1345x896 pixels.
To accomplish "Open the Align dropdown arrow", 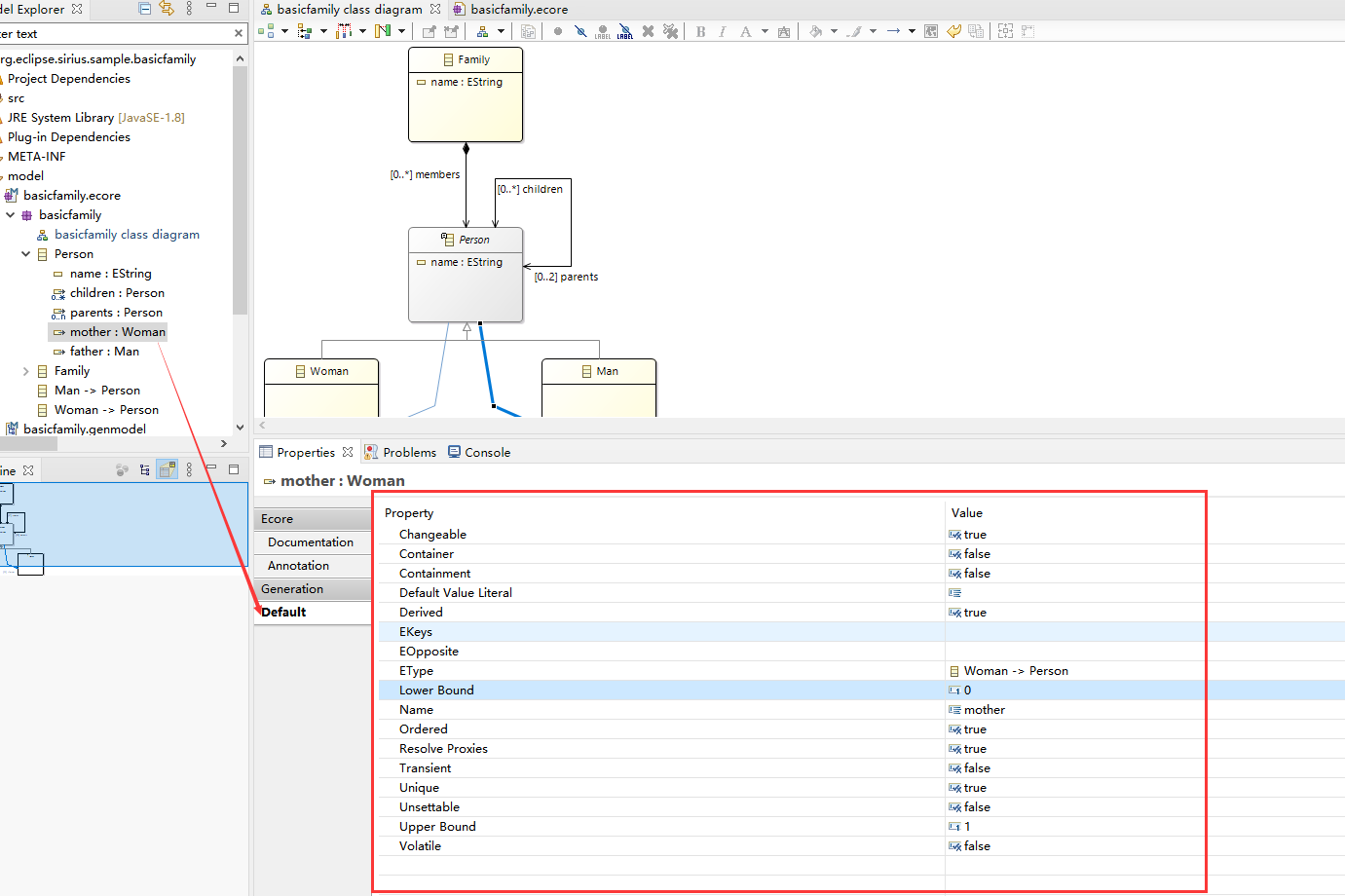I will [x=362, y=31].
